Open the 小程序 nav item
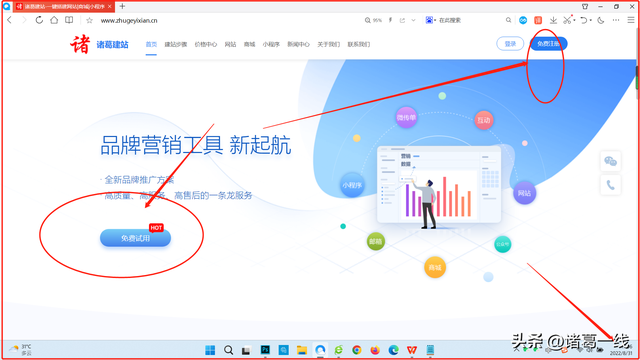640x360 pixels. pyautogui.click(x=271, y=44)
